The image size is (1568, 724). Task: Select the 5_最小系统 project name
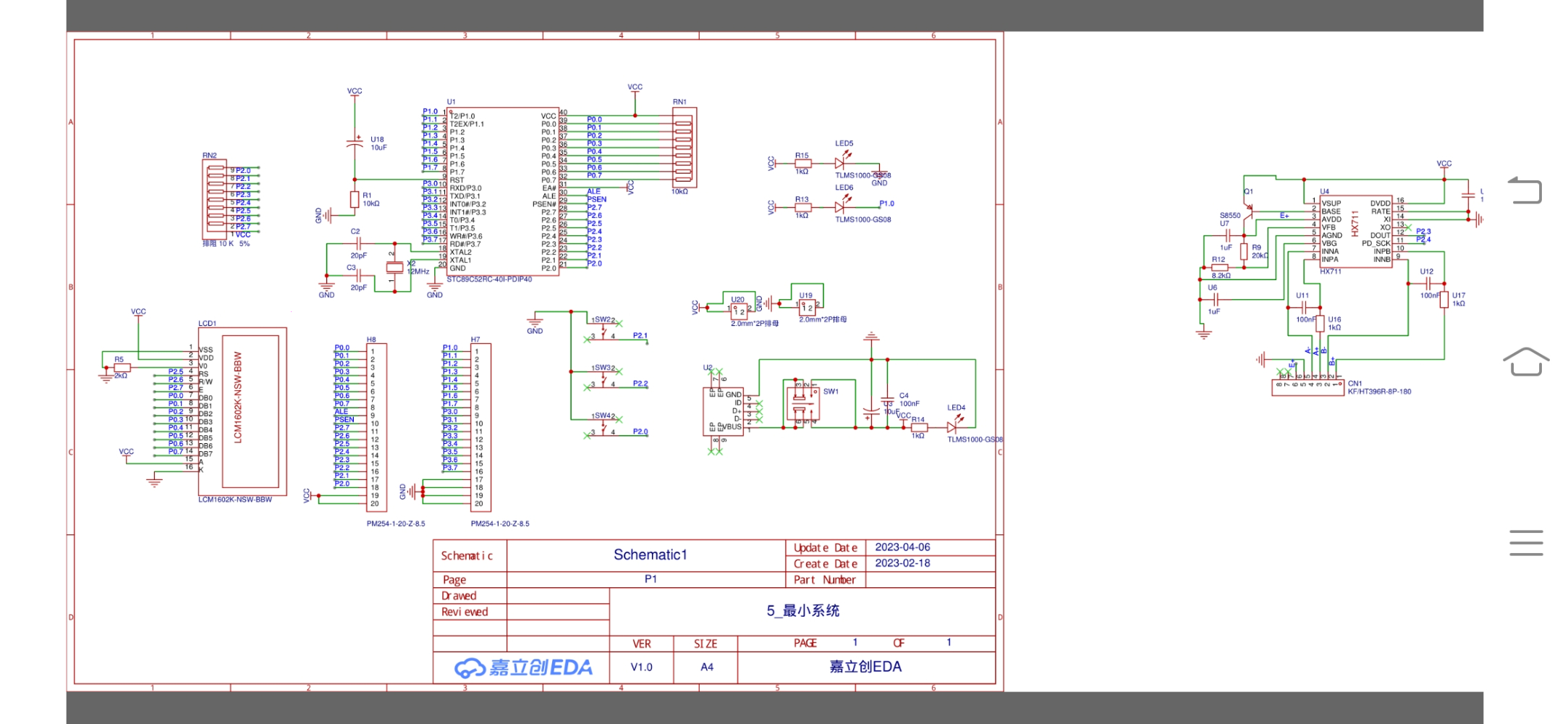(x=803, y=611)
